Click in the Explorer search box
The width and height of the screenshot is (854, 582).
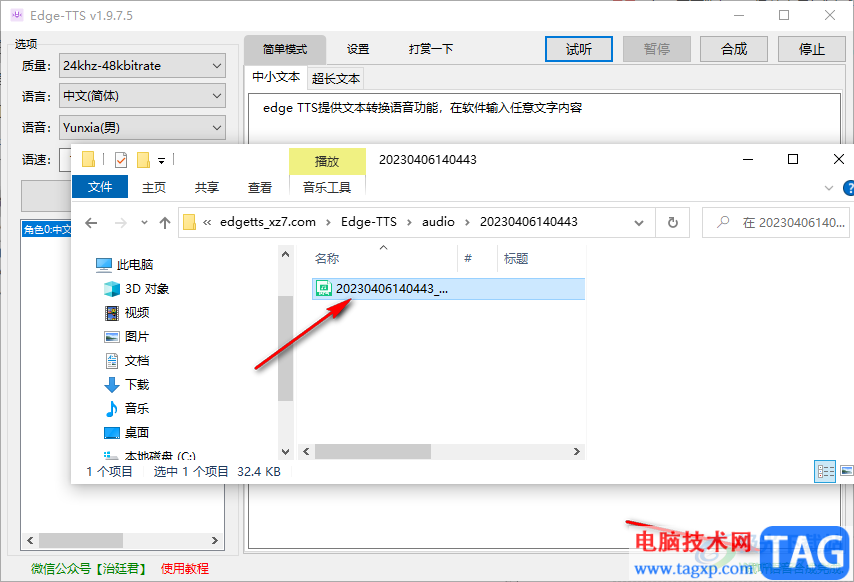coord(776,223)
